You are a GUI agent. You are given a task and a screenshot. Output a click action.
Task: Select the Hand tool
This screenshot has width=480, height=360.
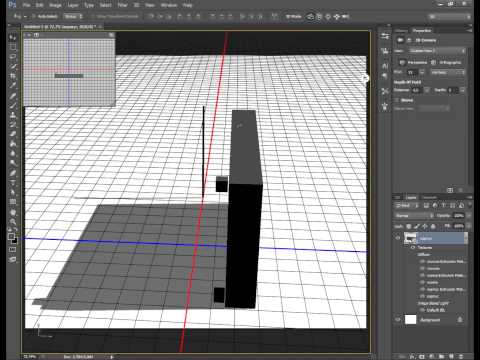tap(13, 212)
